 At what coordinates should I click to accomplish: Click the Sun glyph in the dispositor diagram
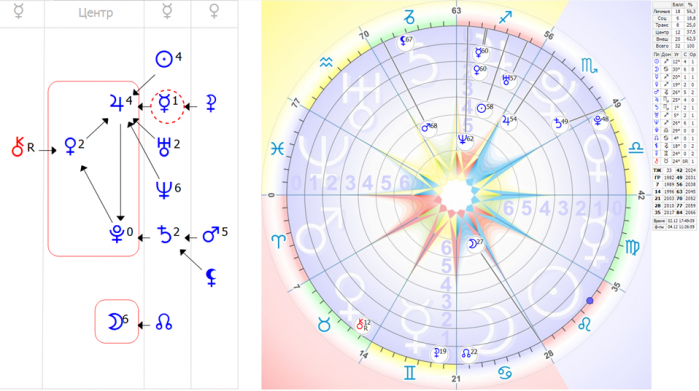point(164,59)
